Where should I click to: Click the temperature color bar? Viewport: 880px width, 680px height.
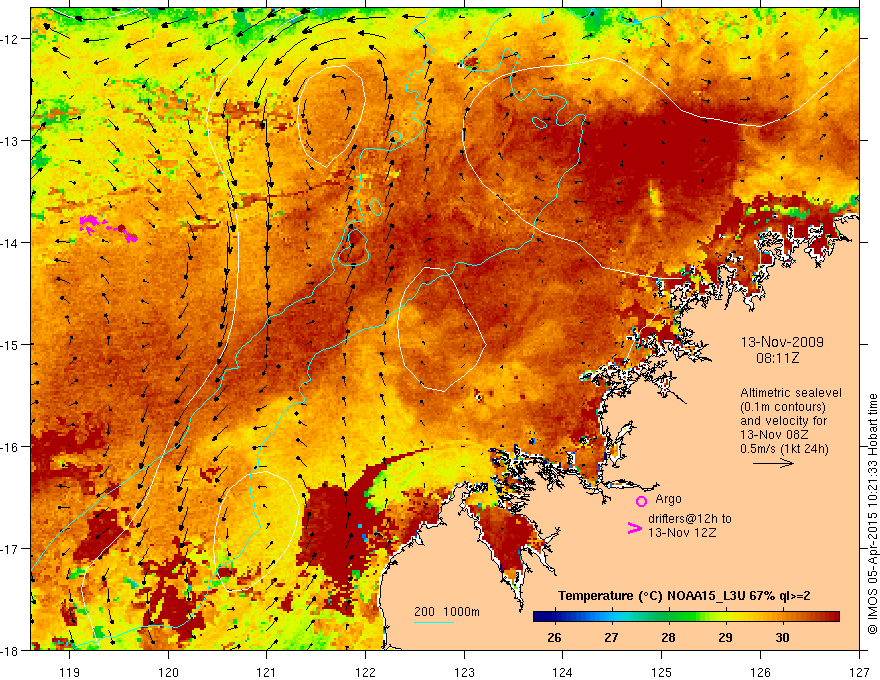(686, 617)
